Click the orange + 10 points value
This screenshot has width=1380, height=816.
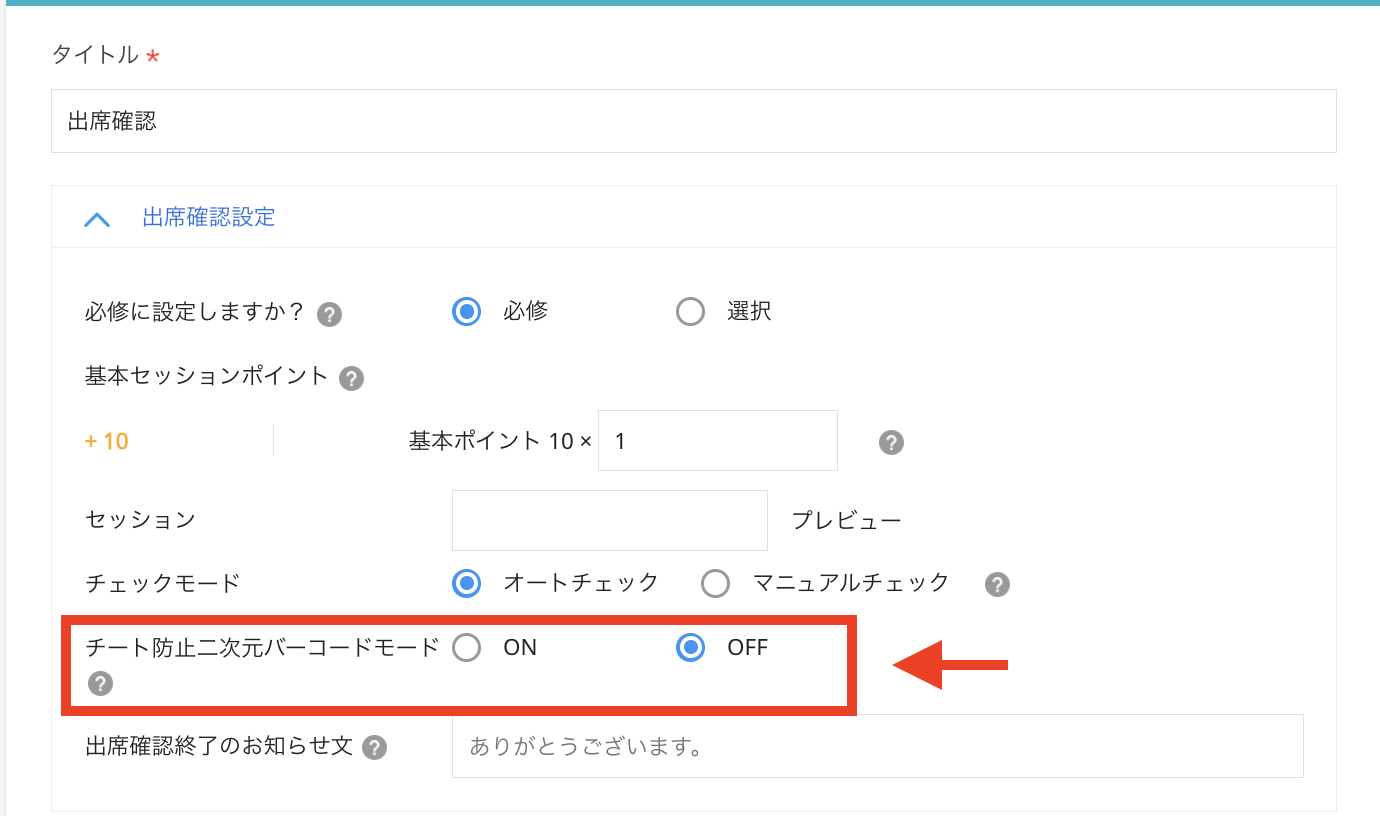tap(107, 441)
